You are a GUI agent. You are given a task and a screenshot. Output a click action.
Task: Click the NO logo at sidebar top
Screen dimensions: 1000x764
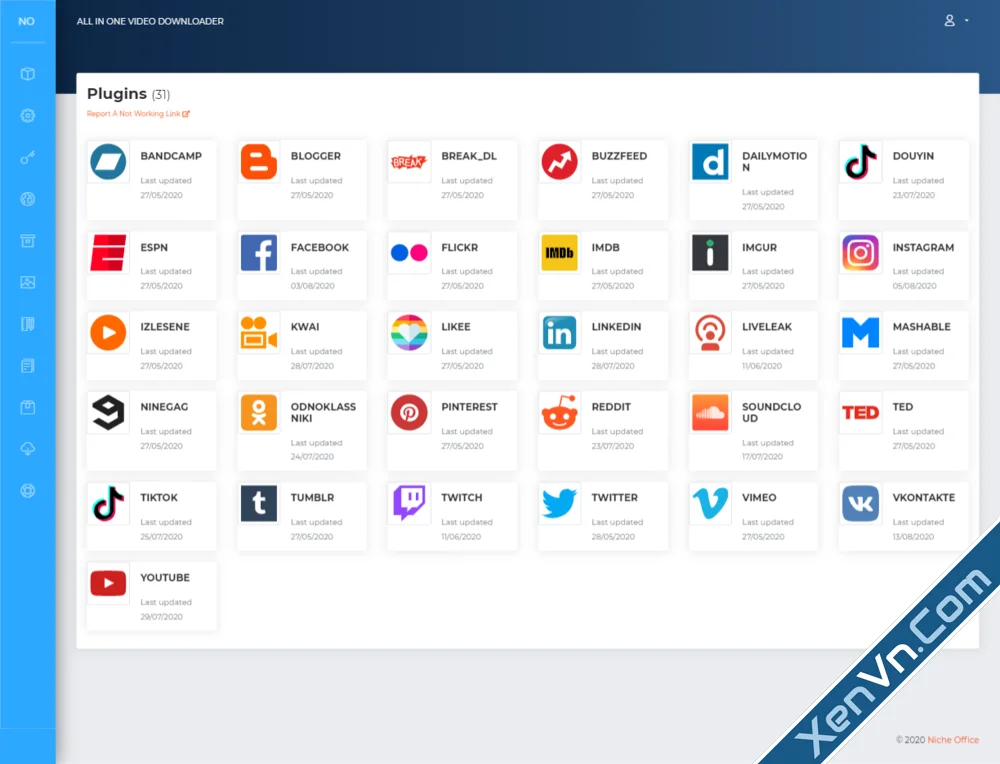[x=27, y=20]
